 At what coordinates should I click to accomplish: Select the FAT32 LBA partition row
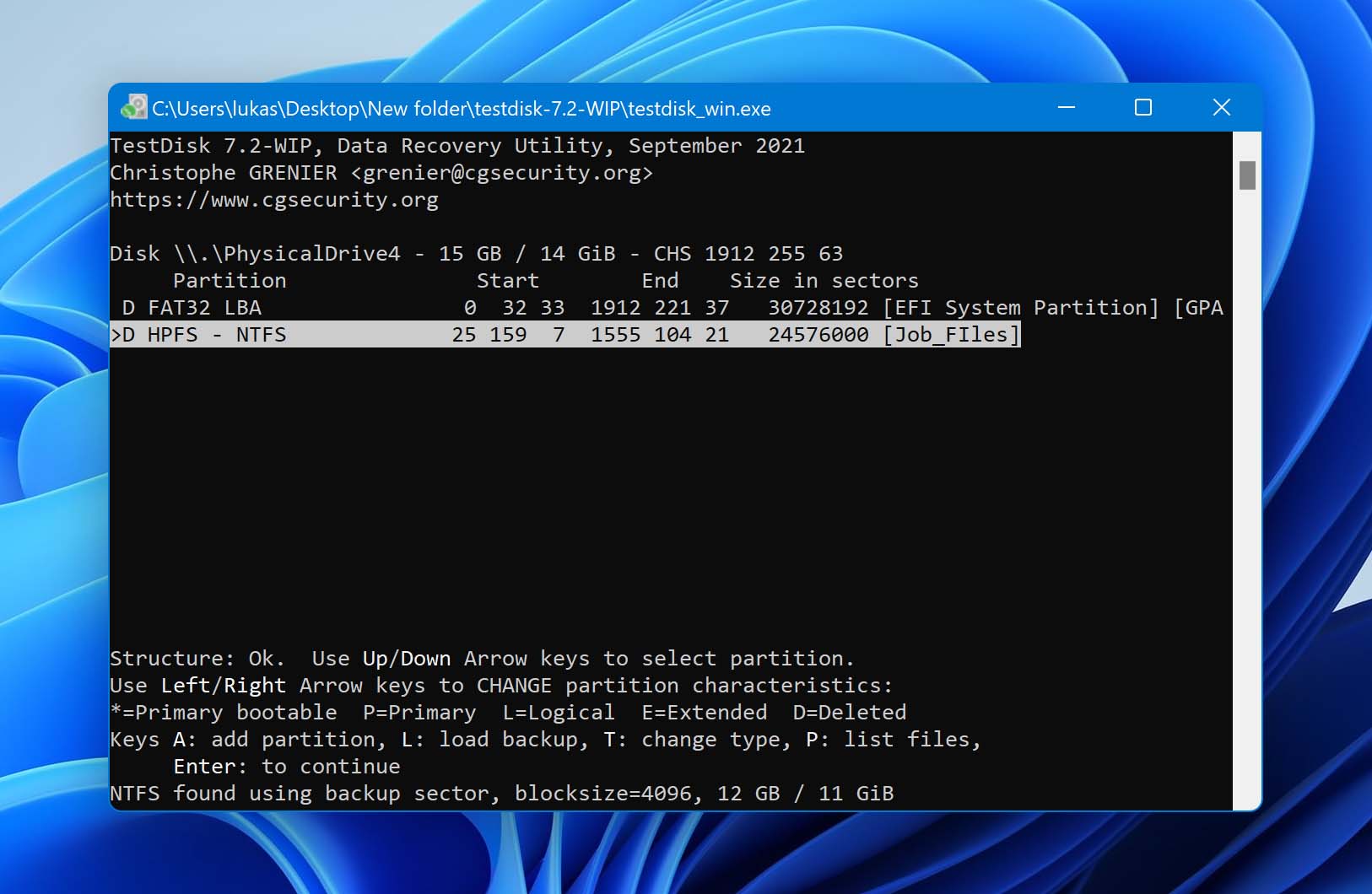(x=192, y=308)
